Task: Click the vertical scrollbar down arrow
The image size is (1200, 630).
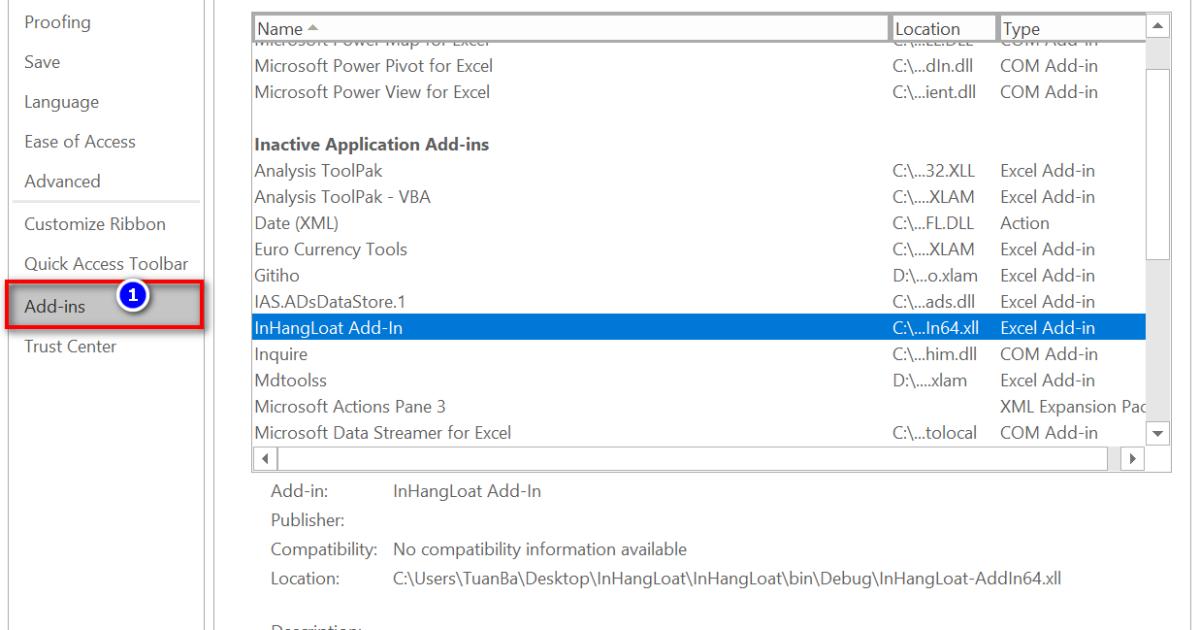Action: [x=1155, y=431]
